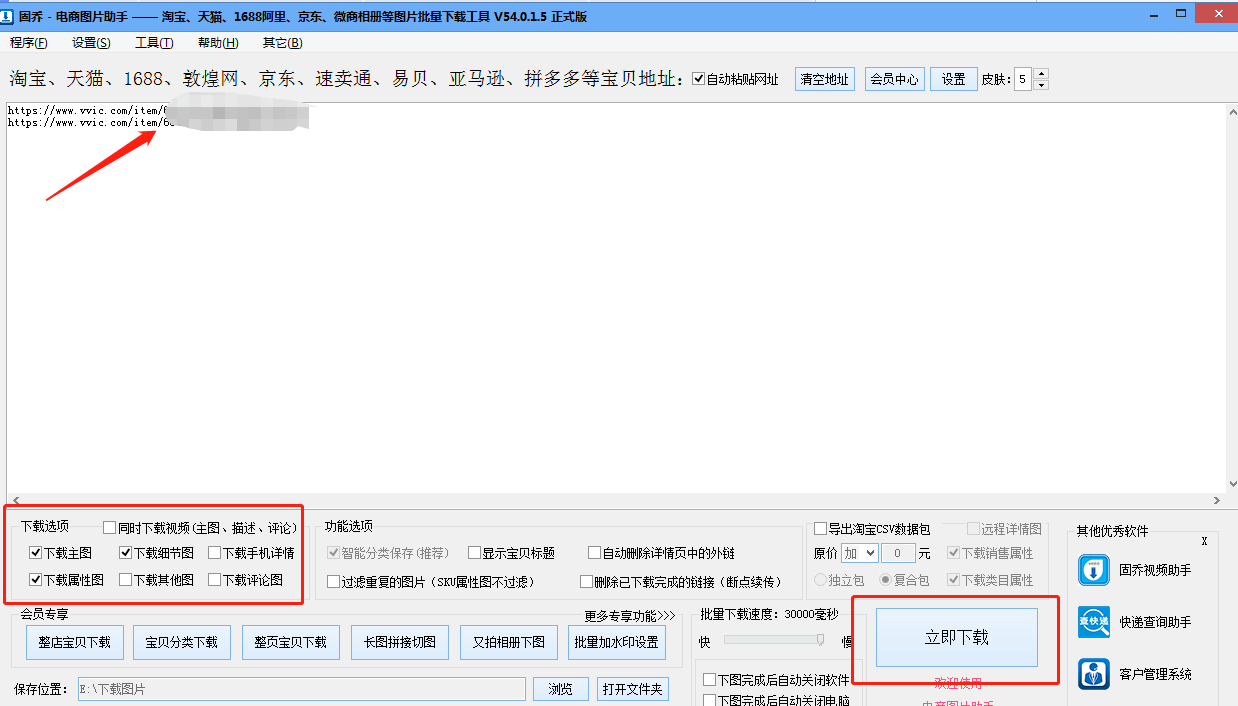
Task: Click the 皮肤 number field
Action: [1023, 80]
